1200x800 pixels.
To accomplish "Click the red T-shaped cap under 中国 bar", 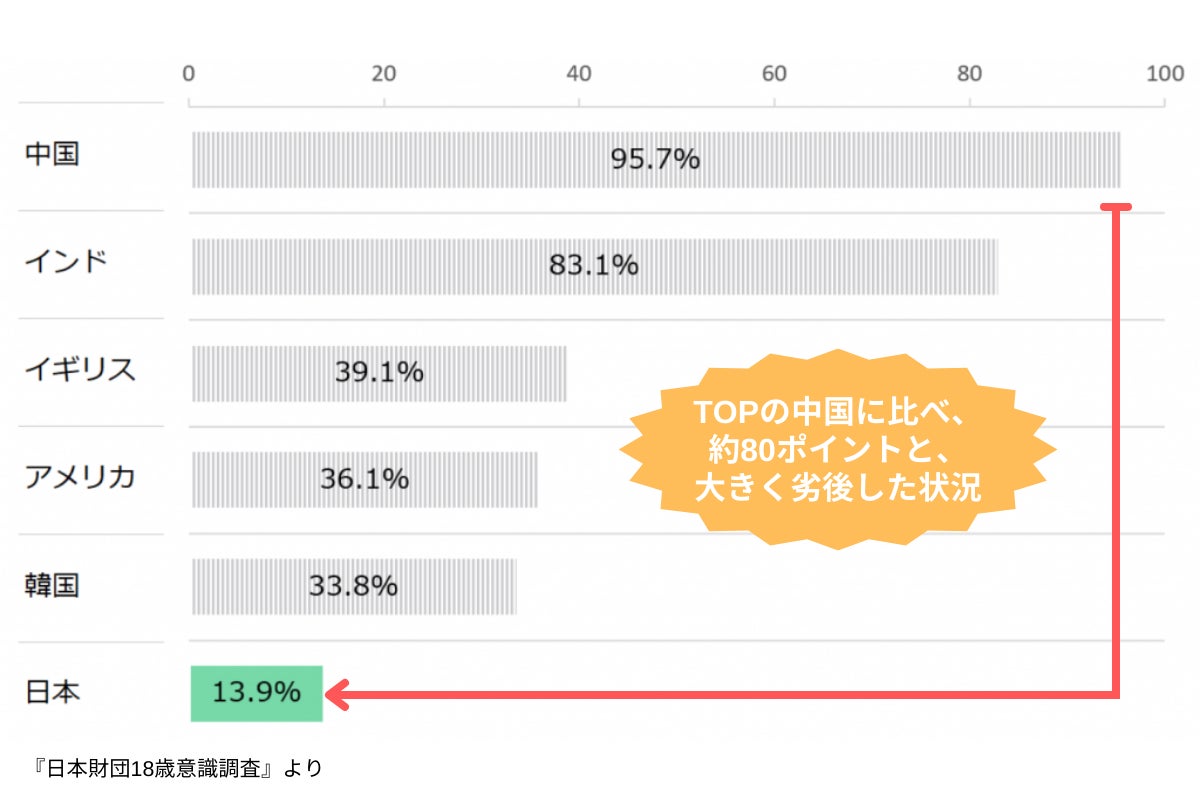I will pos(1115,207).
